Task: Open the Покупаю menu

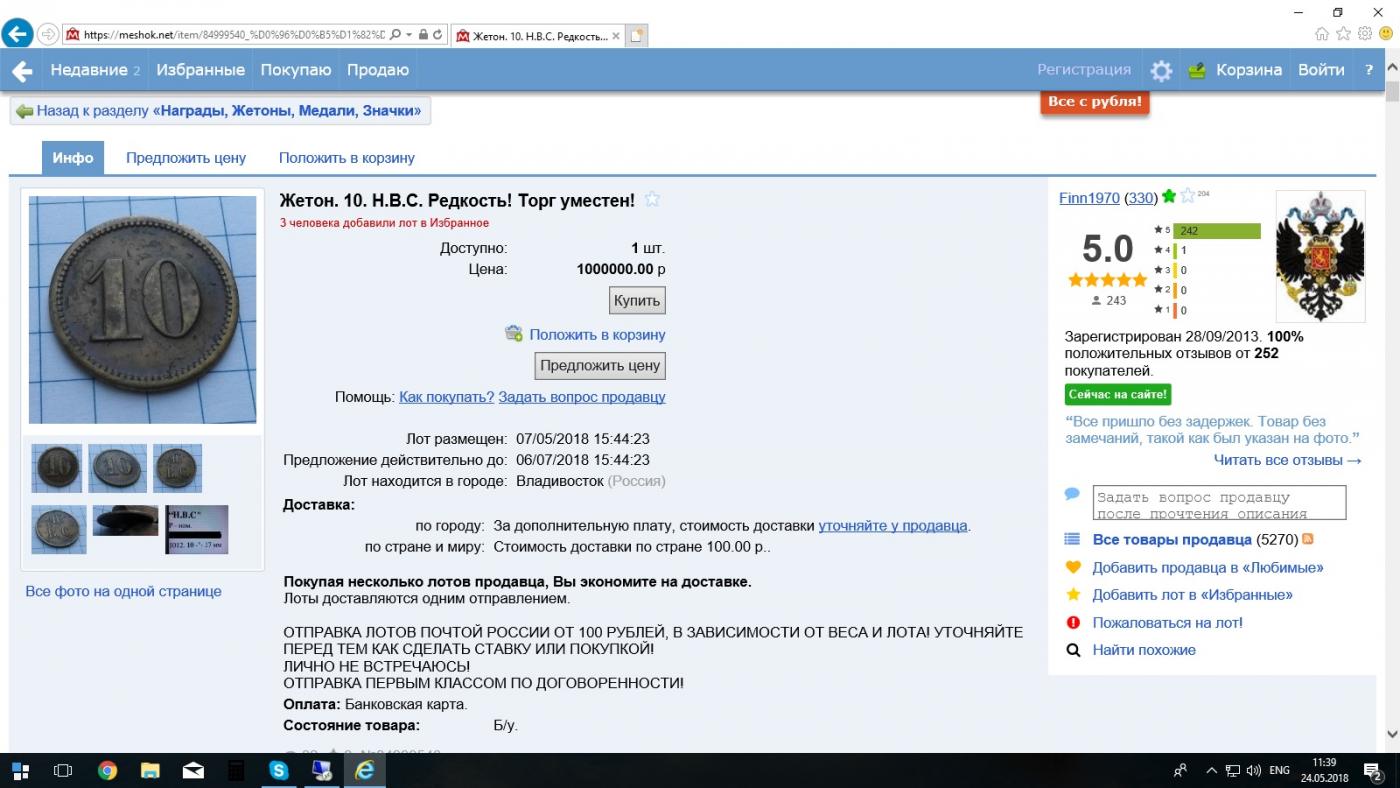Action: point(296,70)
